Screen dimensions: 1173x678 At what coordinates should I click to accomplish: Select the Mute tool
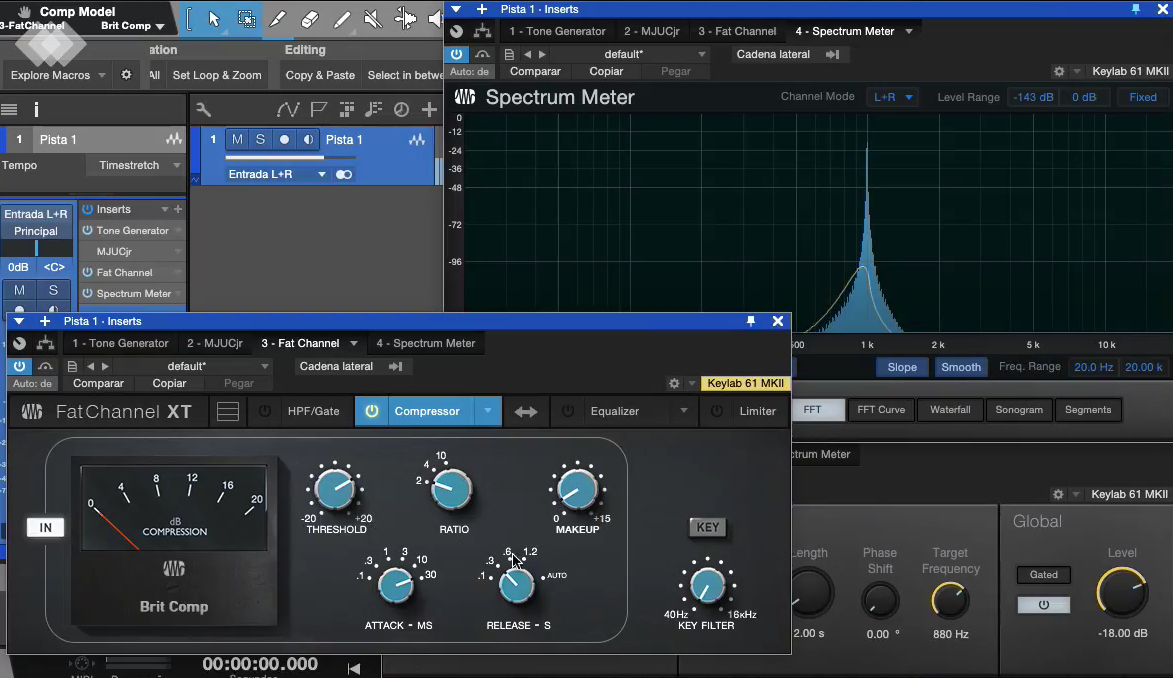point(373,19)
